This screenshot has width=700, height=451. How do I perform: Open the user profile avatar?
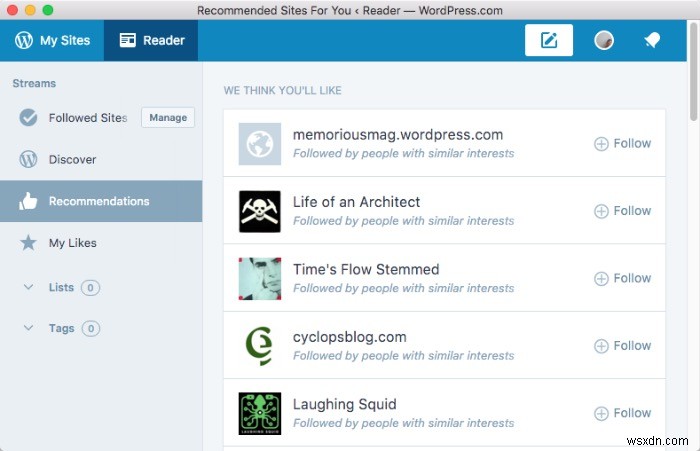point(604,40)
